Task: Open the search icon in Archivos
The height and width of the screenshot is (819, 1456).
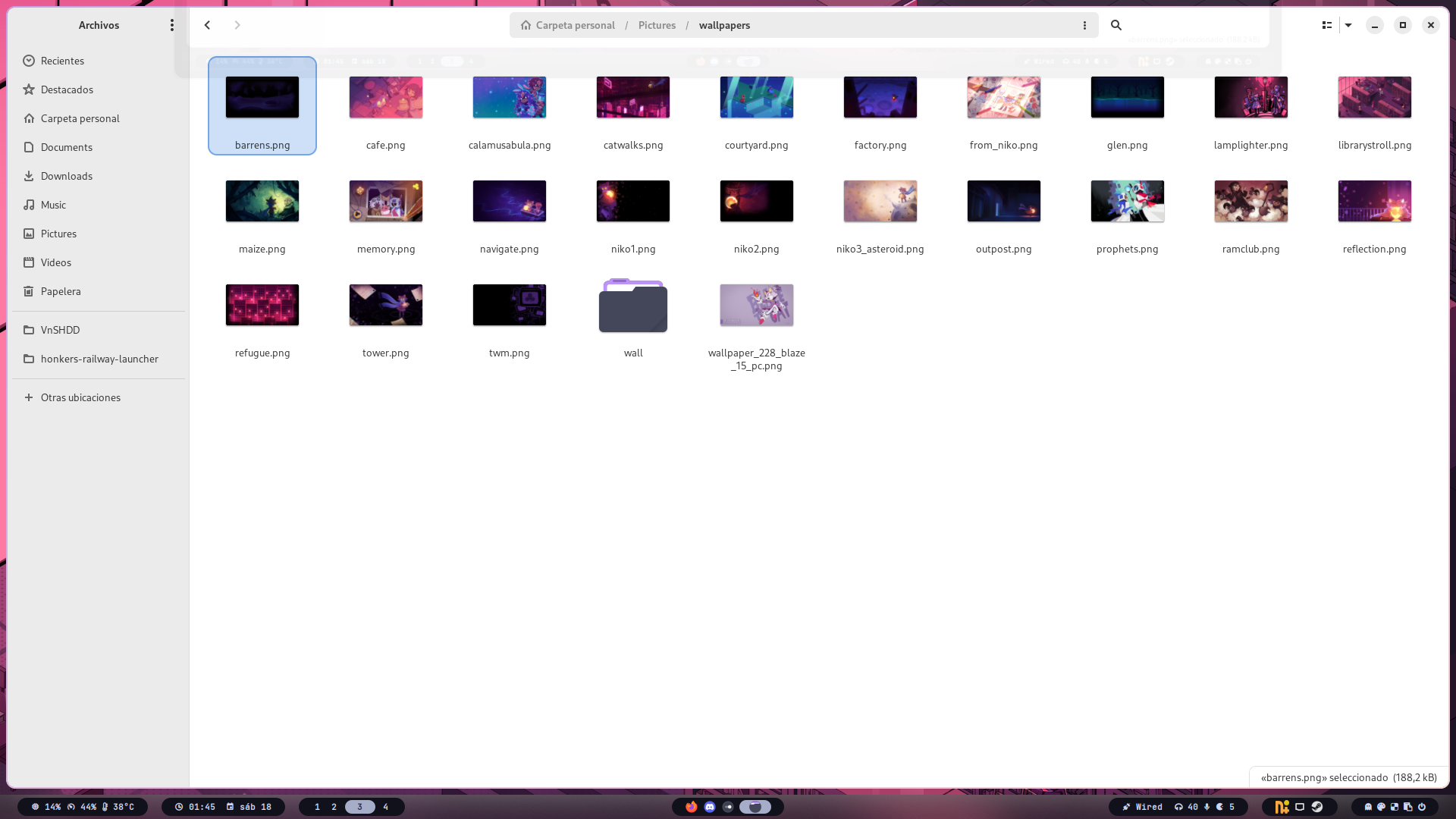Action: coord(1116,25)
